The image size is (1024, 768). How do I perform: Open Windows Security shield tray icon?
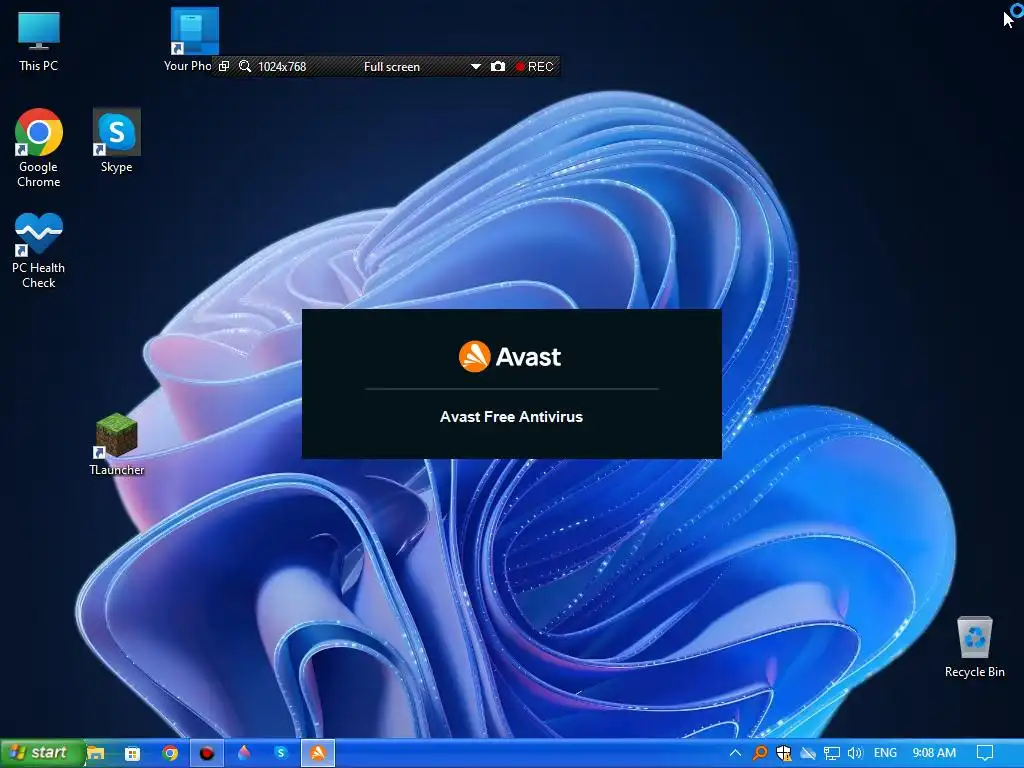click(x=784, y=753)
